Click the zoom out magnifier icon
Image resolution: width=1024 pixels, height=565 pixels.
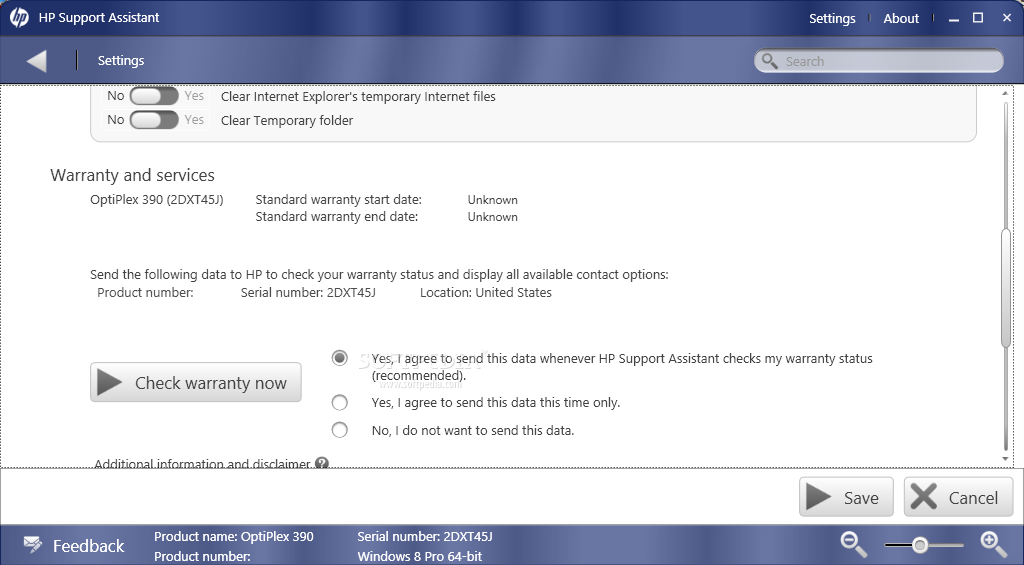pos(854,545)
